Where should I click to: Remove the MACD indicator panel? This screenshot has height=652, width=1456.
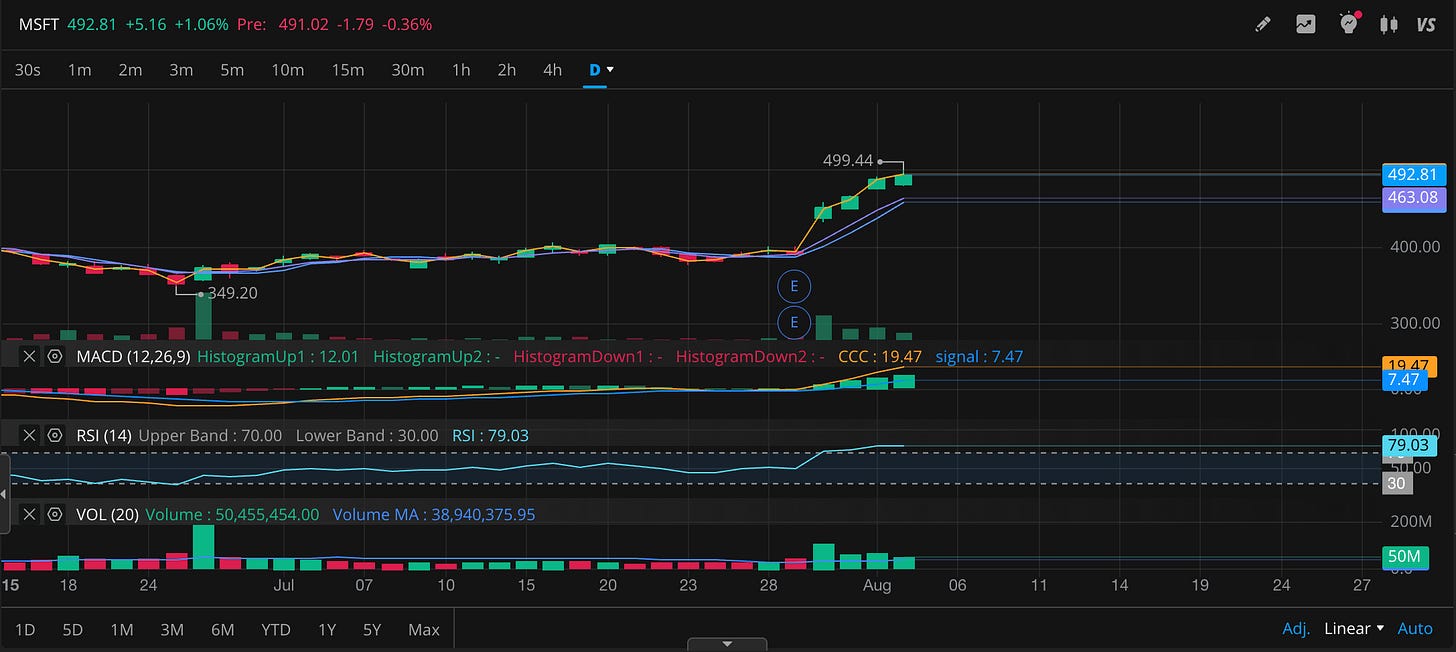tap(29, 356)
